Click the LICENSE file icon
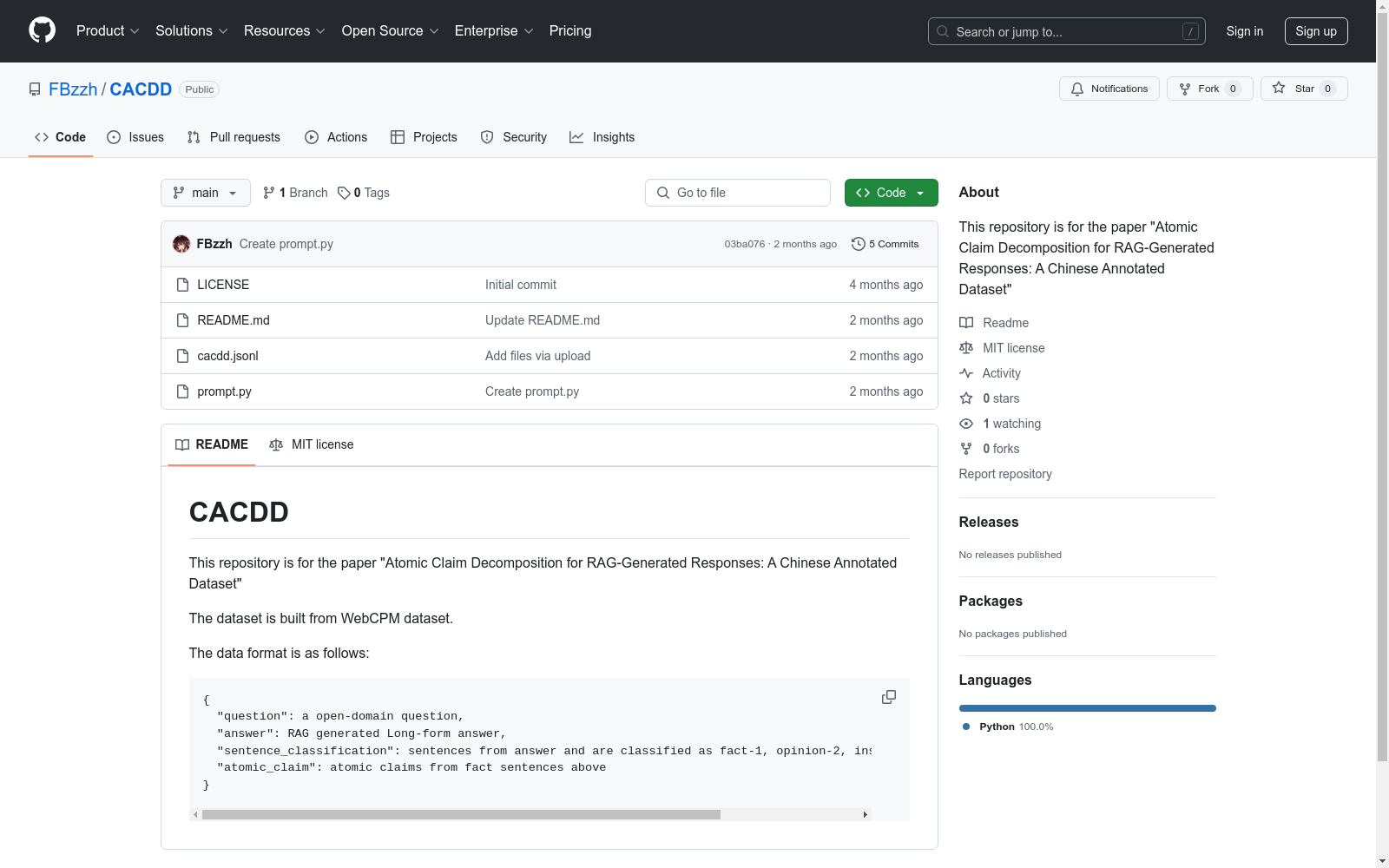This screenshot has width=1389, height=868. coord(182,285)
